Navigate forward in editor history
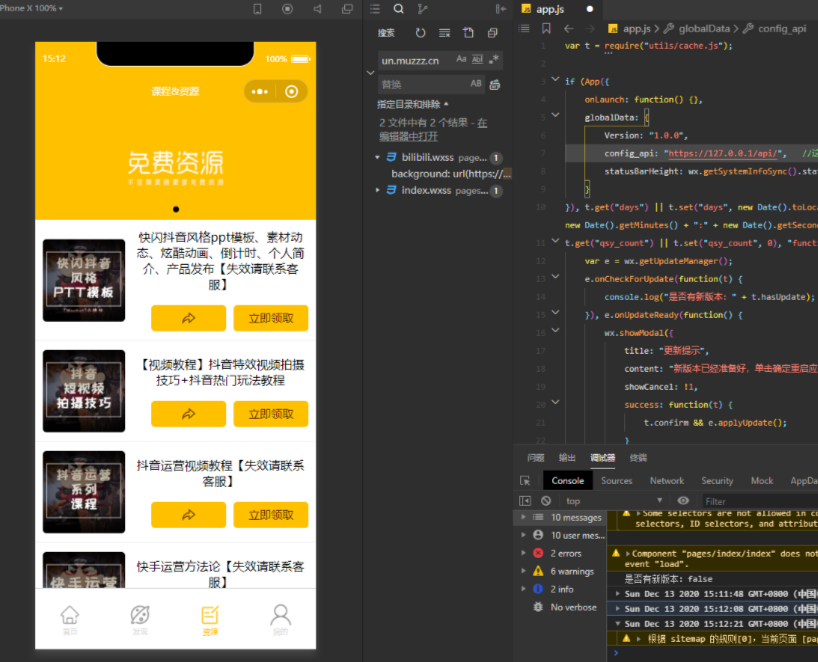Screen dimensions: 818x662 click(x=590, y=29)
